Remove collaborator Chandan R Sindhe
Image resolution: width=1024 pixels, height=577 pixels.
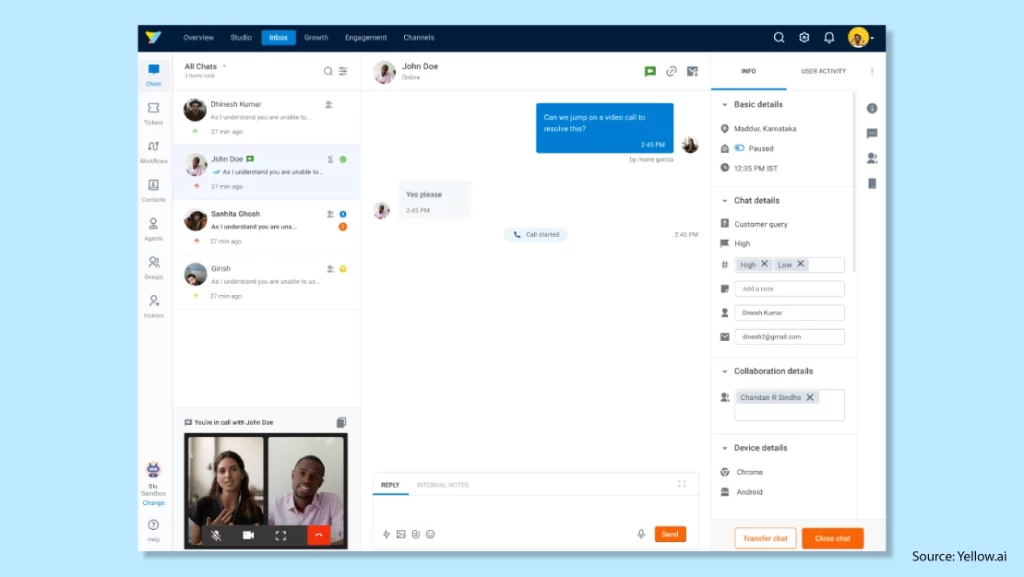point(810,398)
